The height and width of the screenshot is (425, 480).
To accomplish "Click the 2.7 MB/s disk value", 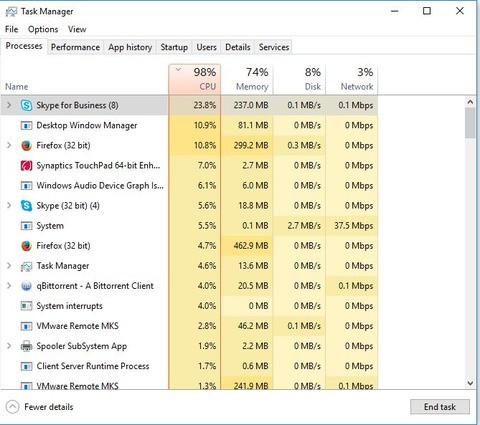I will [304, 226].
